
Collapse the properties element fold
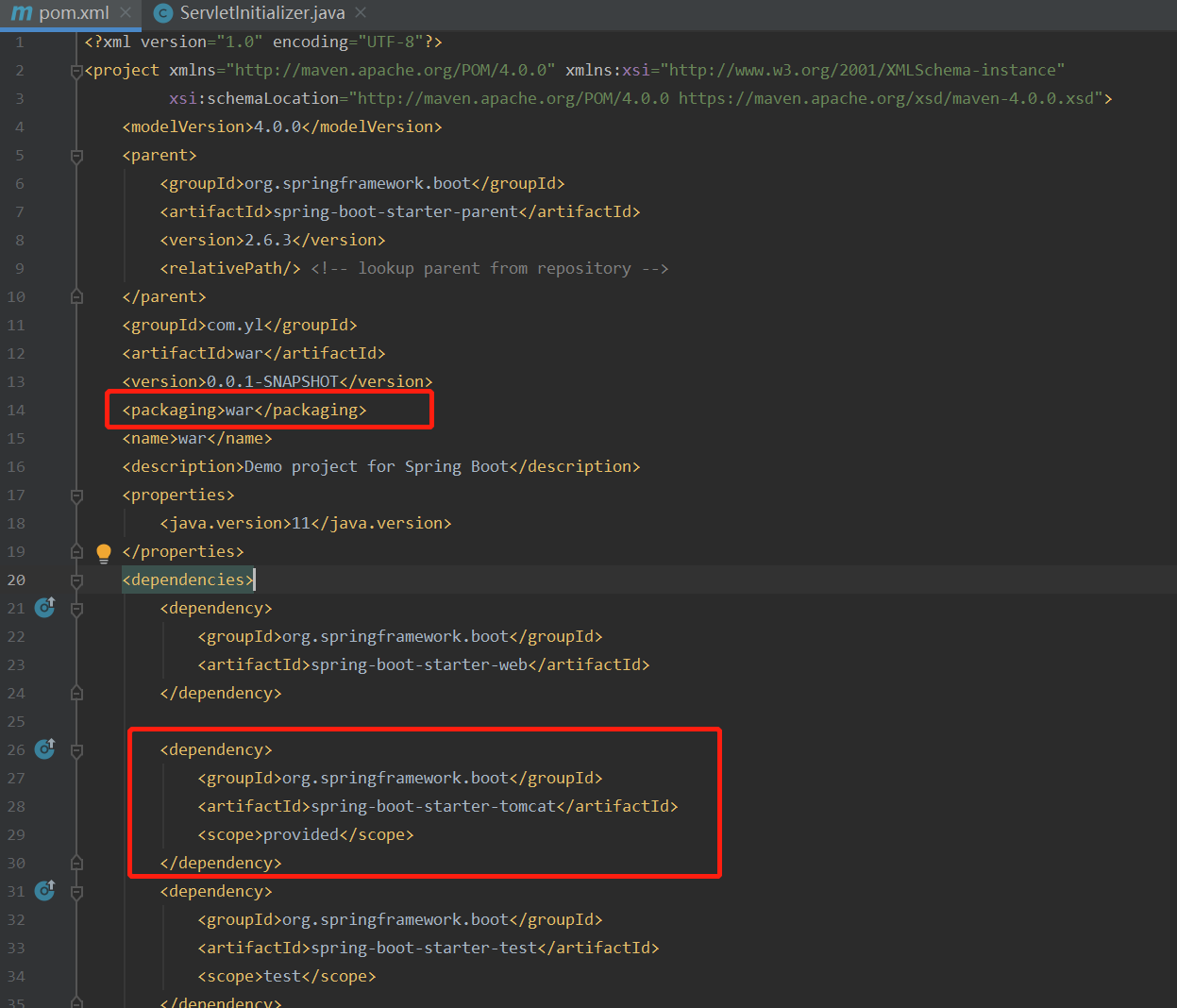click(x=76, y=495)
